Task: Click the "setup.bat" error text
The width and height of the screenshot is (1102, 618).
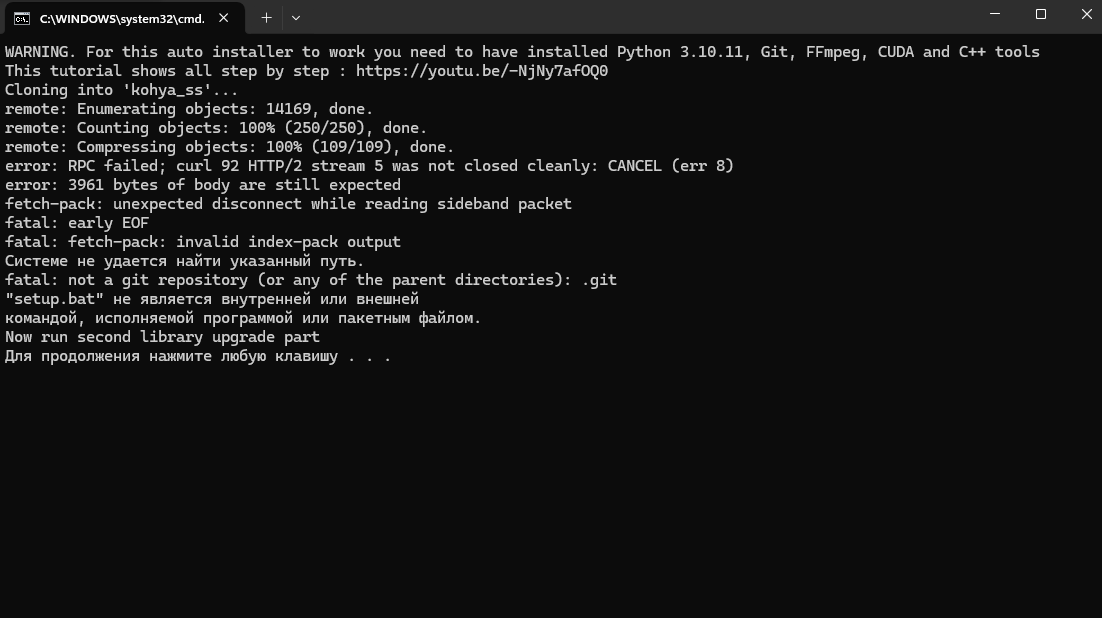Action: click(211, 299)
